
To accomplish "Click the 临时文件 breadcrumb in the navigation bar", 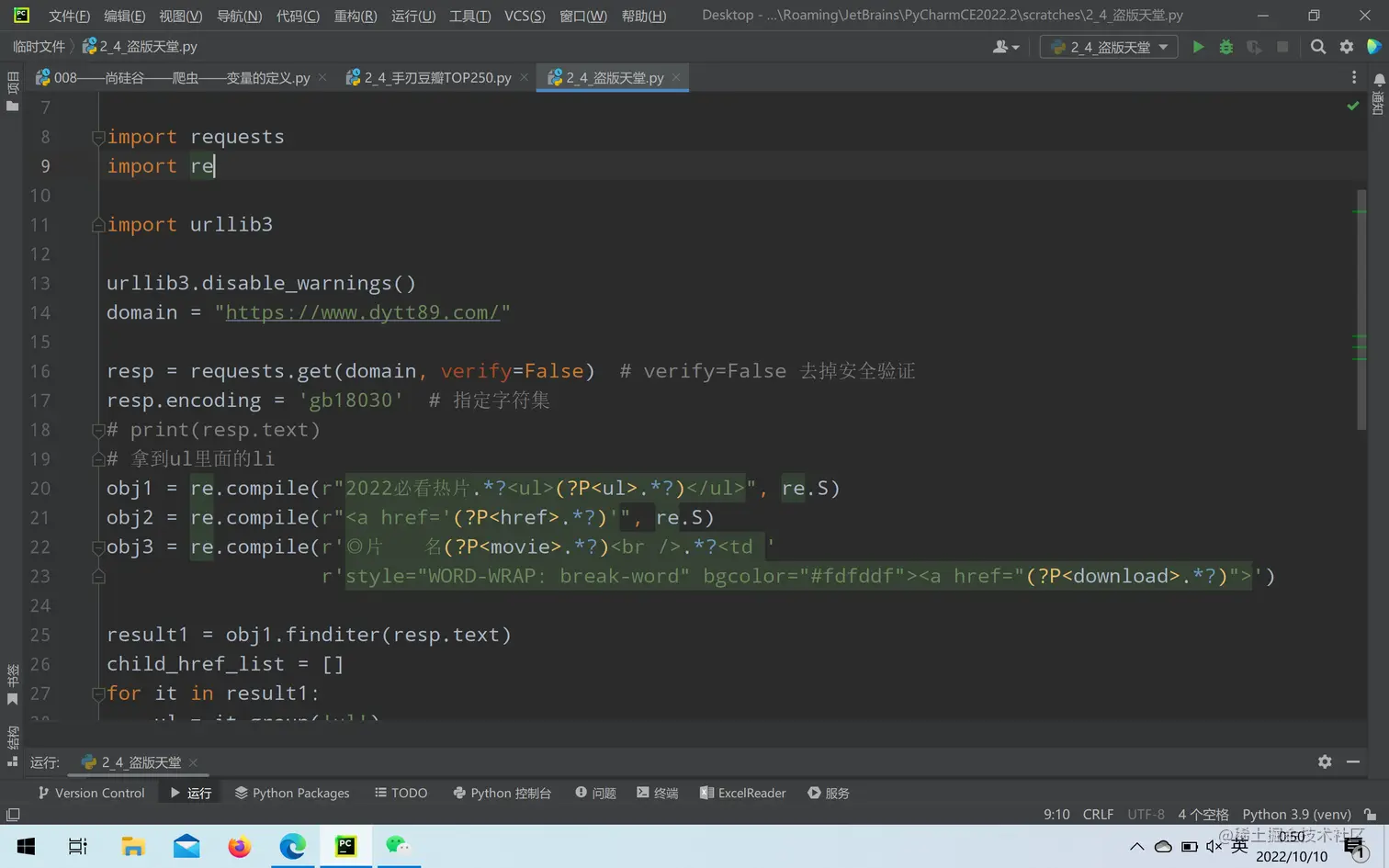I will 40,47.
